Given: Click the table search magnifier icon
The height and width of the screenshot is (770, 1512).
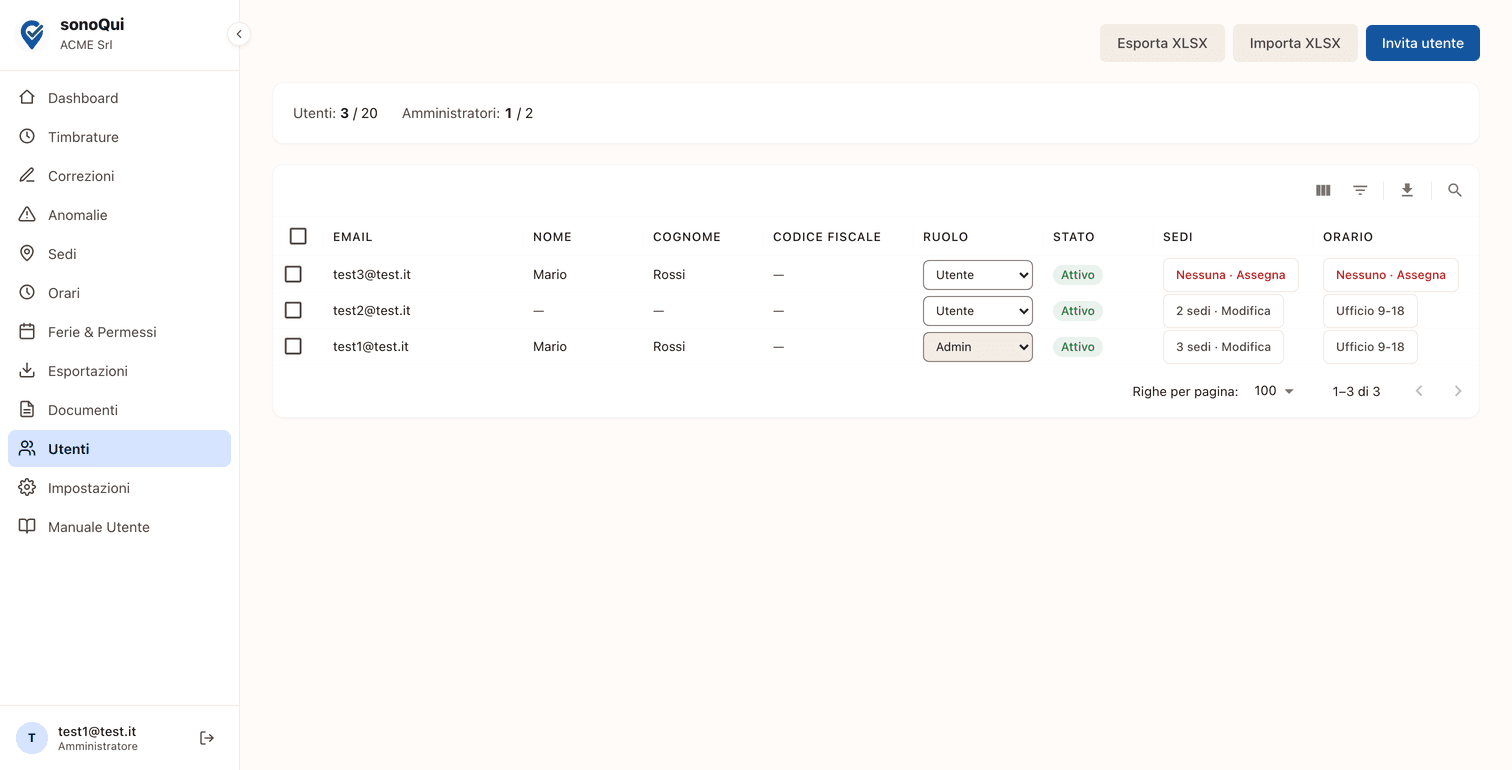Looking at the screenshot, I should (1455, 190).
